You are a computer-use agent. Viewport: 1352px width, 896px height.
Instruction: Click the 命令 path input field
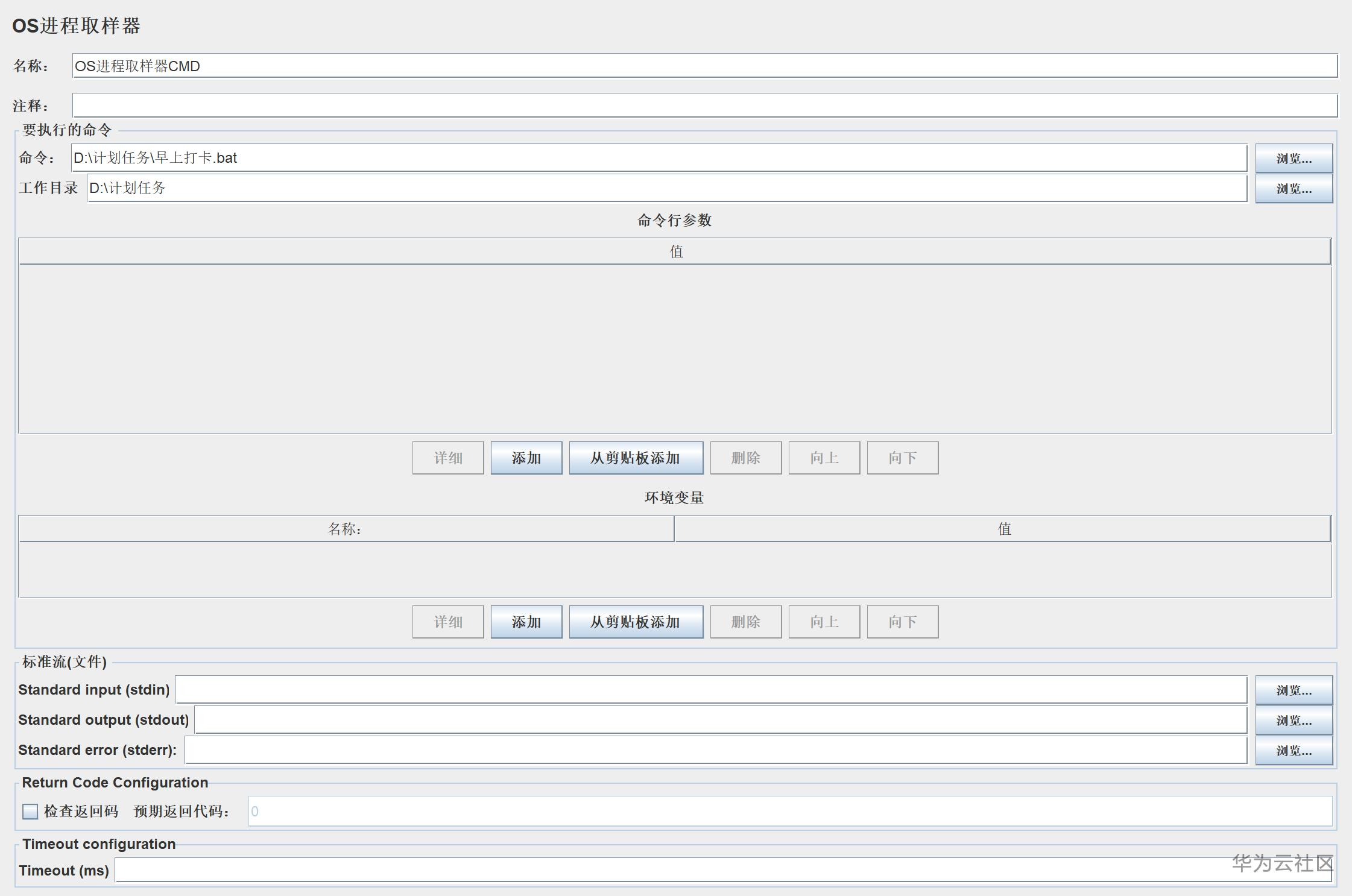[x=659, y=158]
